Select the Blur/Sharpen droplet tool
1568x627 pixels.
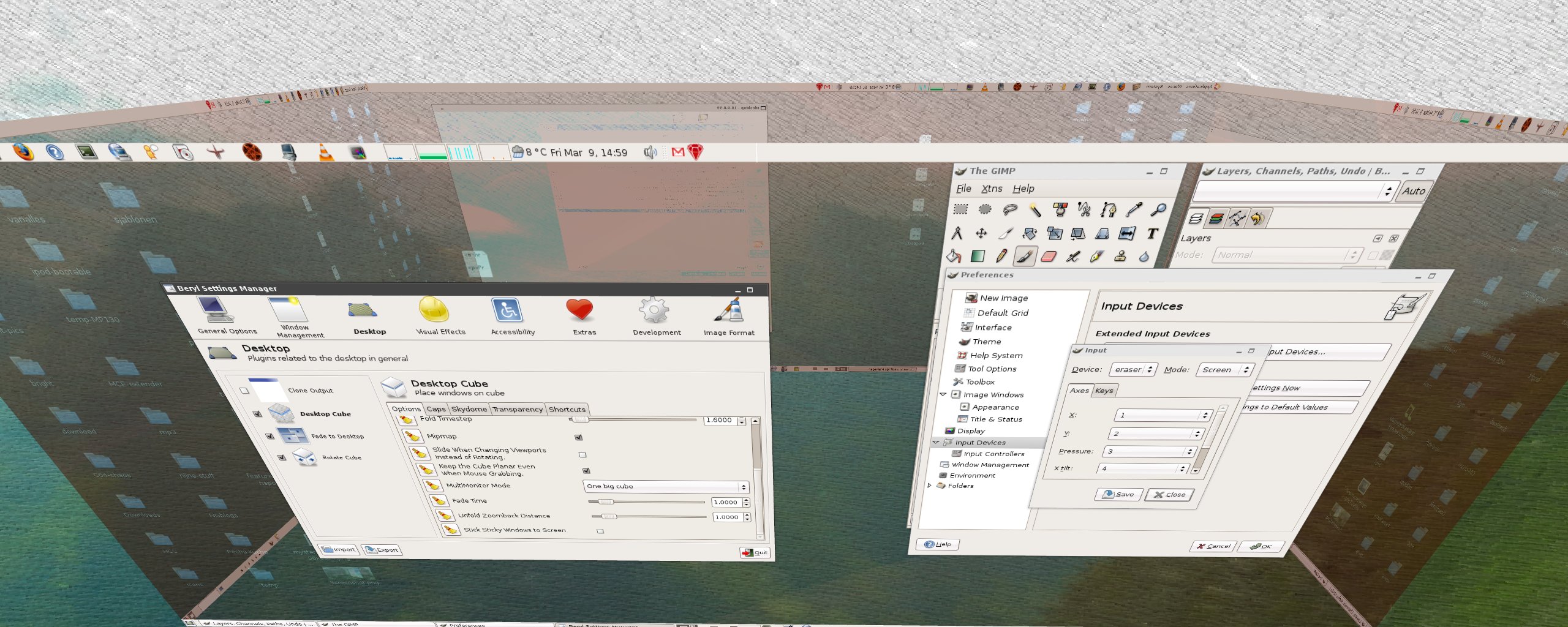(x=1144, y=256)
